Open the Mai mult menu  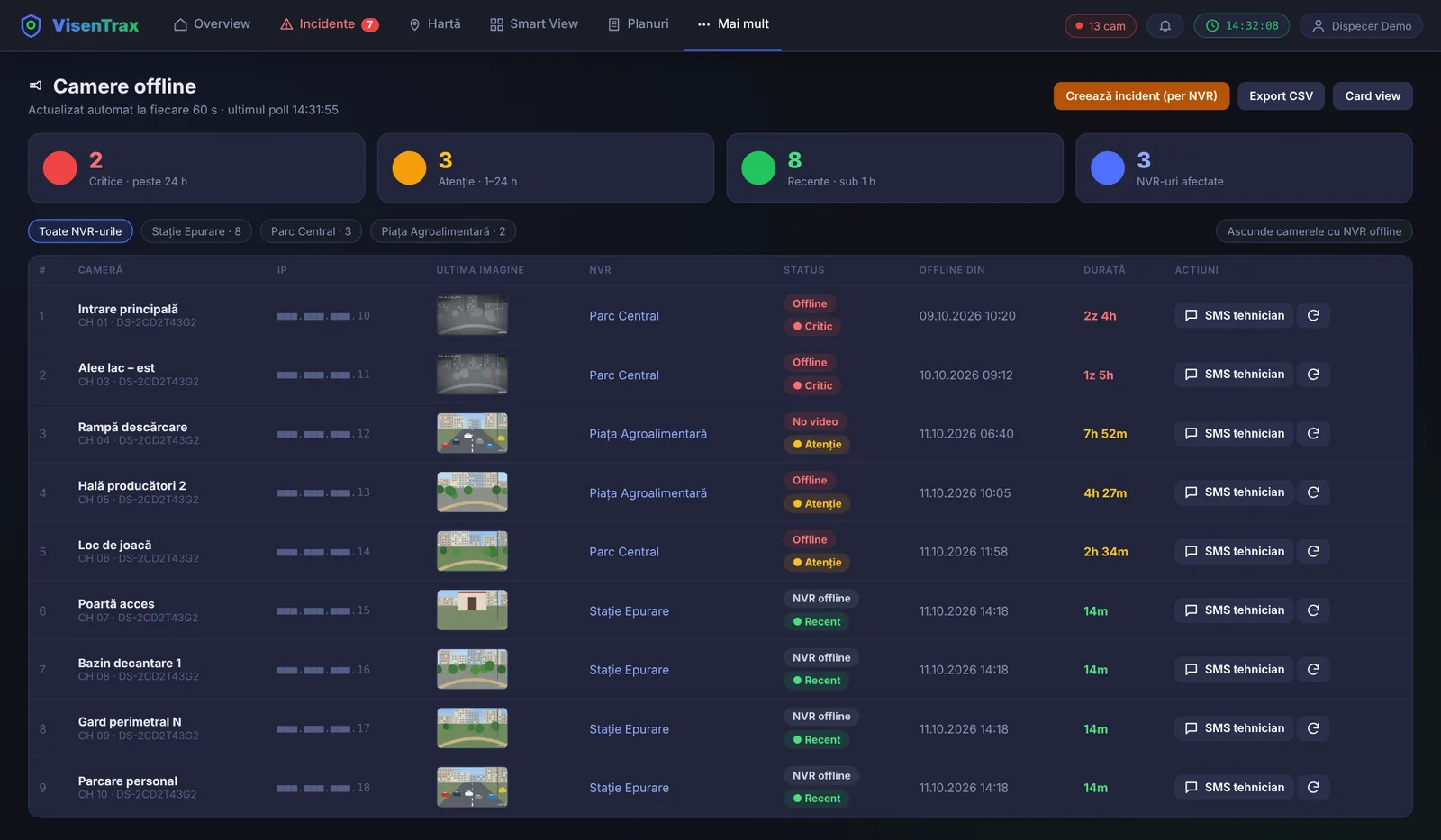coord(733,24)
